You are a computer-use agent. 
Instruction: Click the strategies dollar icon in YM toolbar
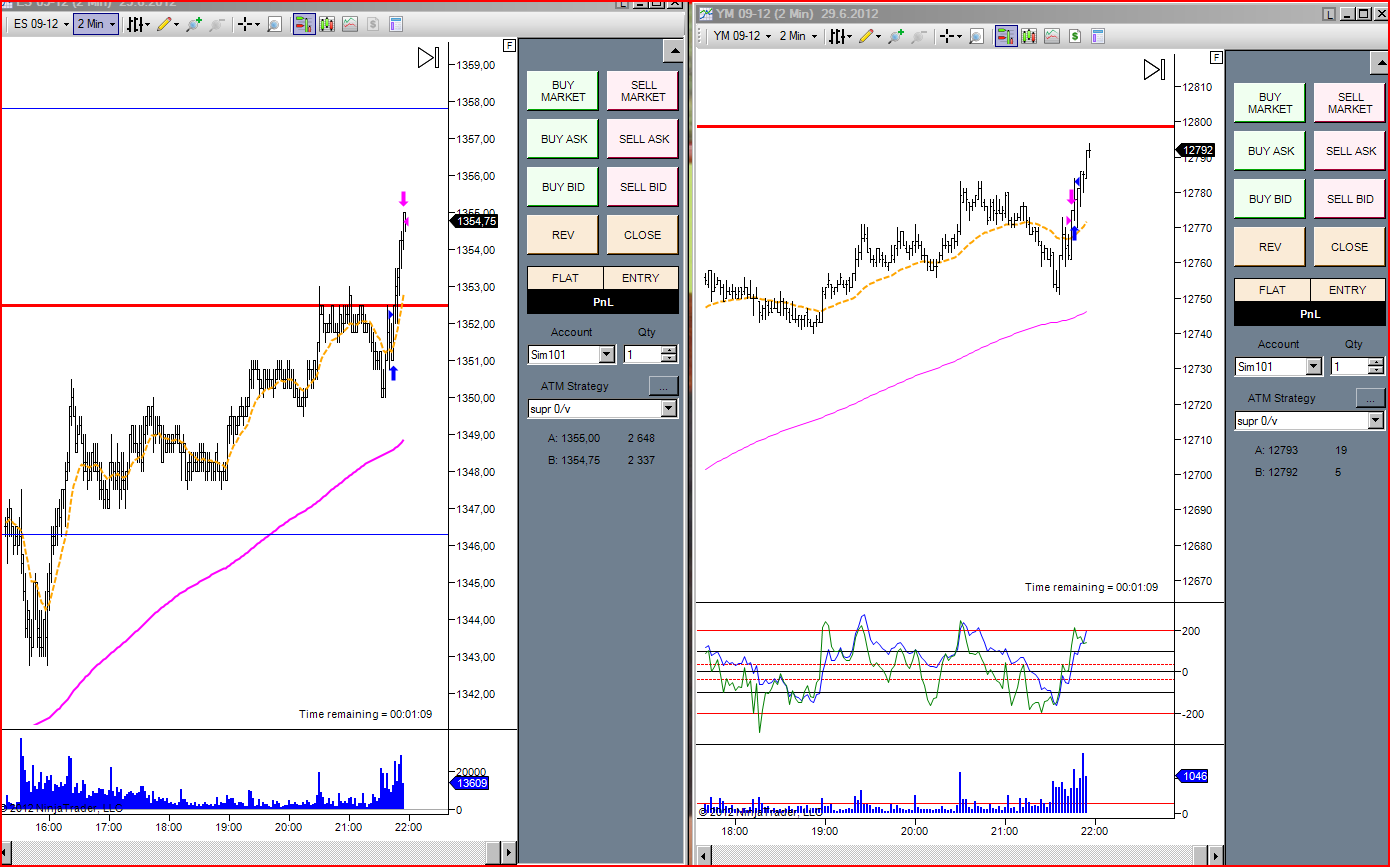(x=1075, y=37)
